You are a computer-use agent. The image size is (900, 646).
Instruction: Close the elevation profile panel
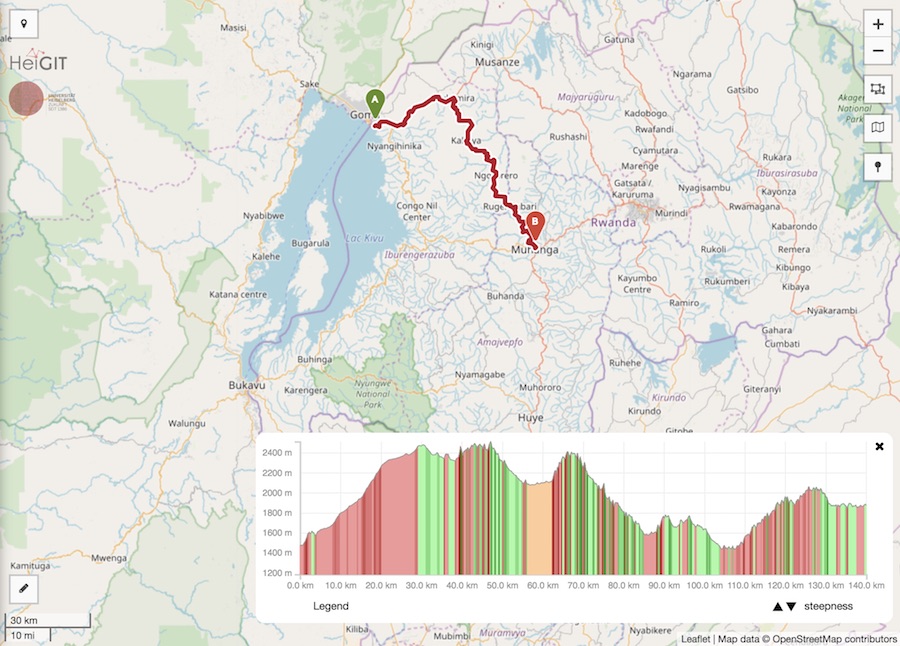click(879, 446)
